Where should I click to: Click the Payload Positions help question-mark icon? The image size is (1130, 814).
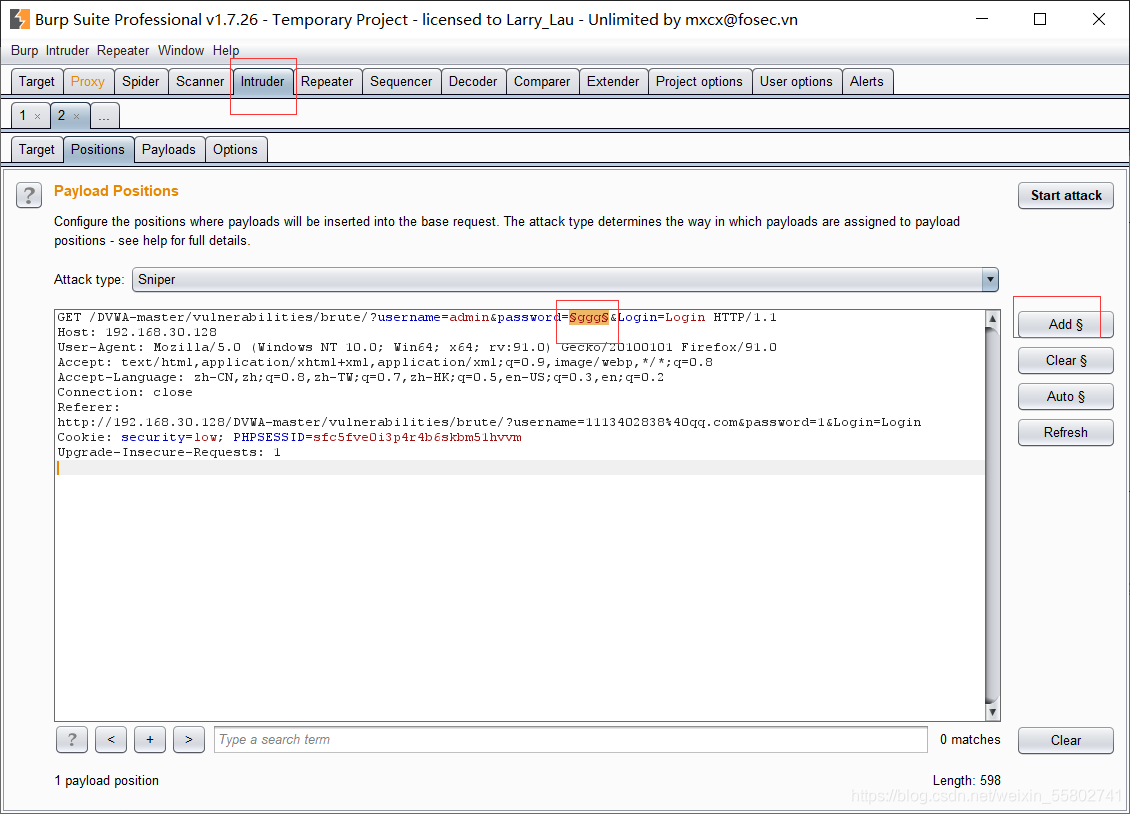pyautogui.click(x=29, y=195)
